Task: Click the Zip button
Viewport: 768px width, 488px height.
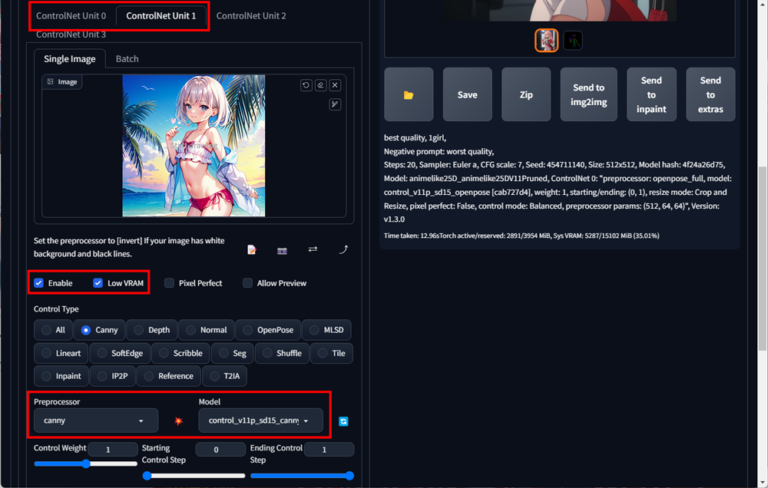Action: [526, 94]
